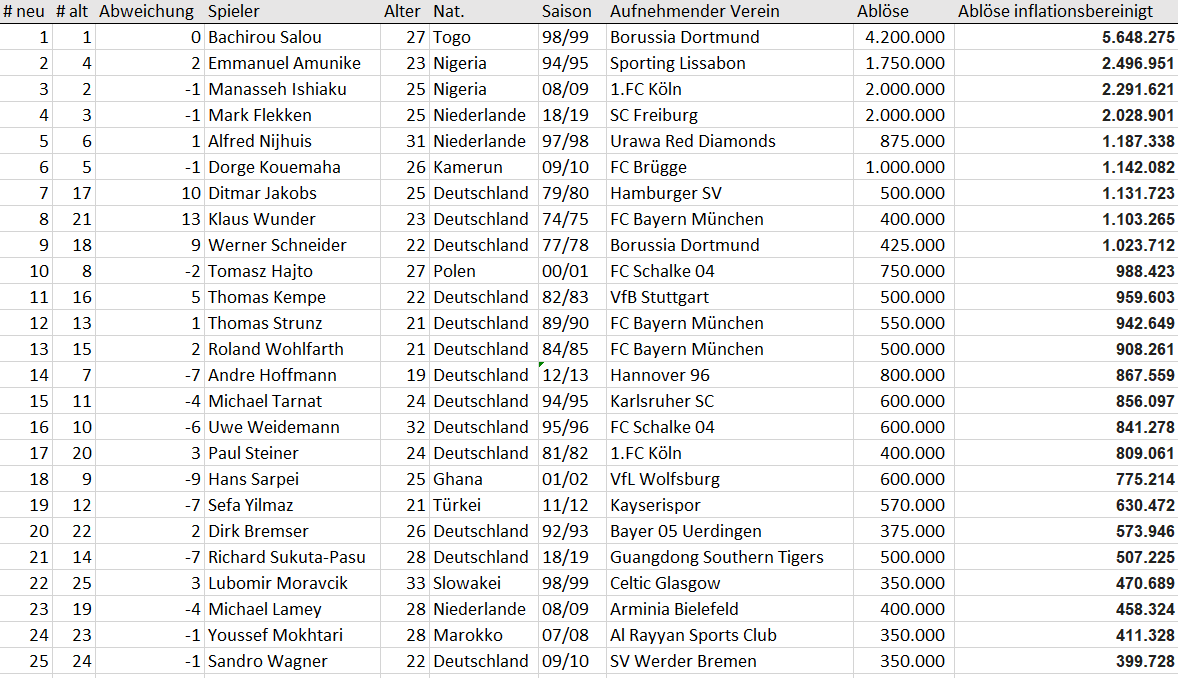Click the 'Ablöse inflationsbereinigt' header cell

point(1066,11)
